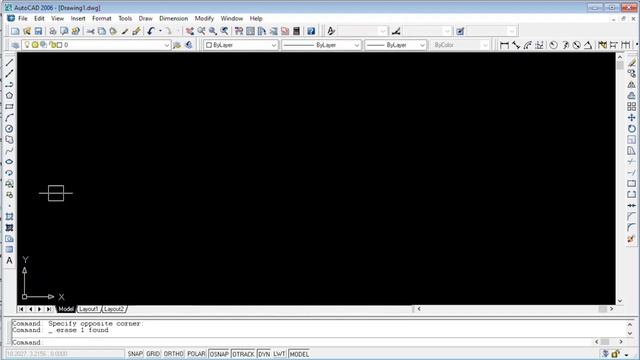Select the Array tool
Viewport: 640px width, 360px height.
(631, 107)
